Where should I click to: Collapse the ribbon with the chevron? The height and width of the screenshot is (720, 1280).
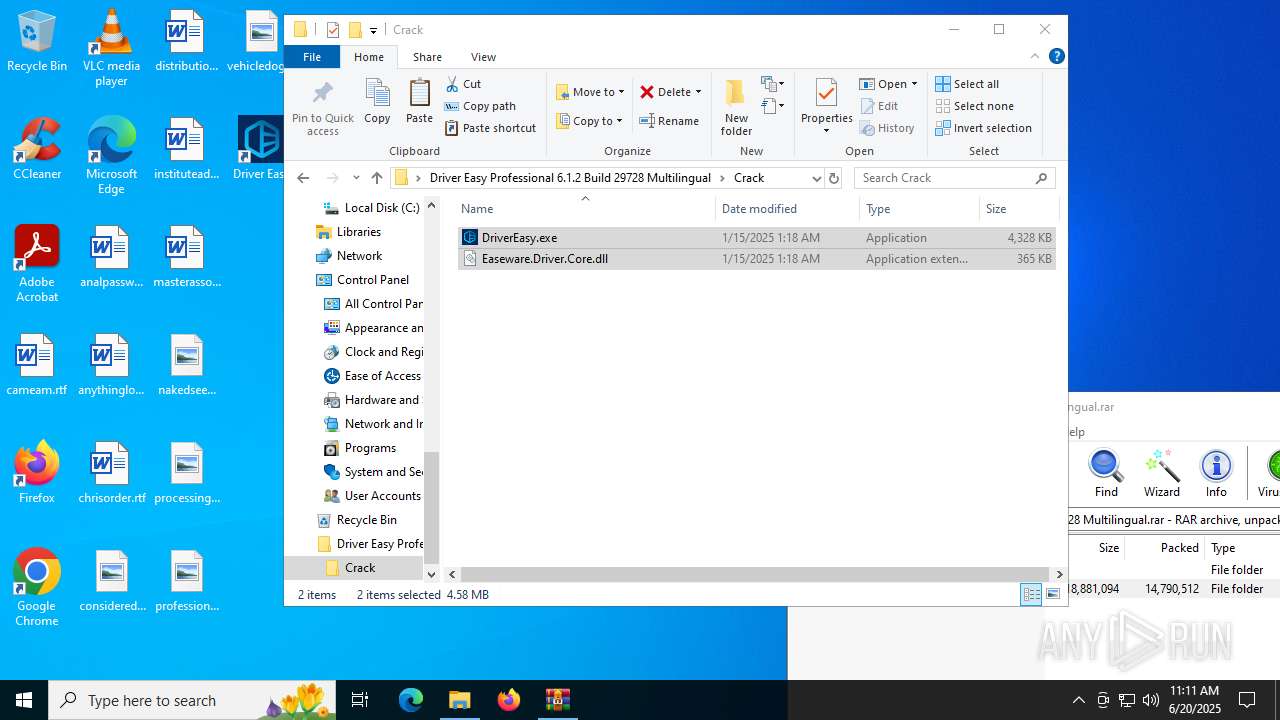tap(1035, 56)
